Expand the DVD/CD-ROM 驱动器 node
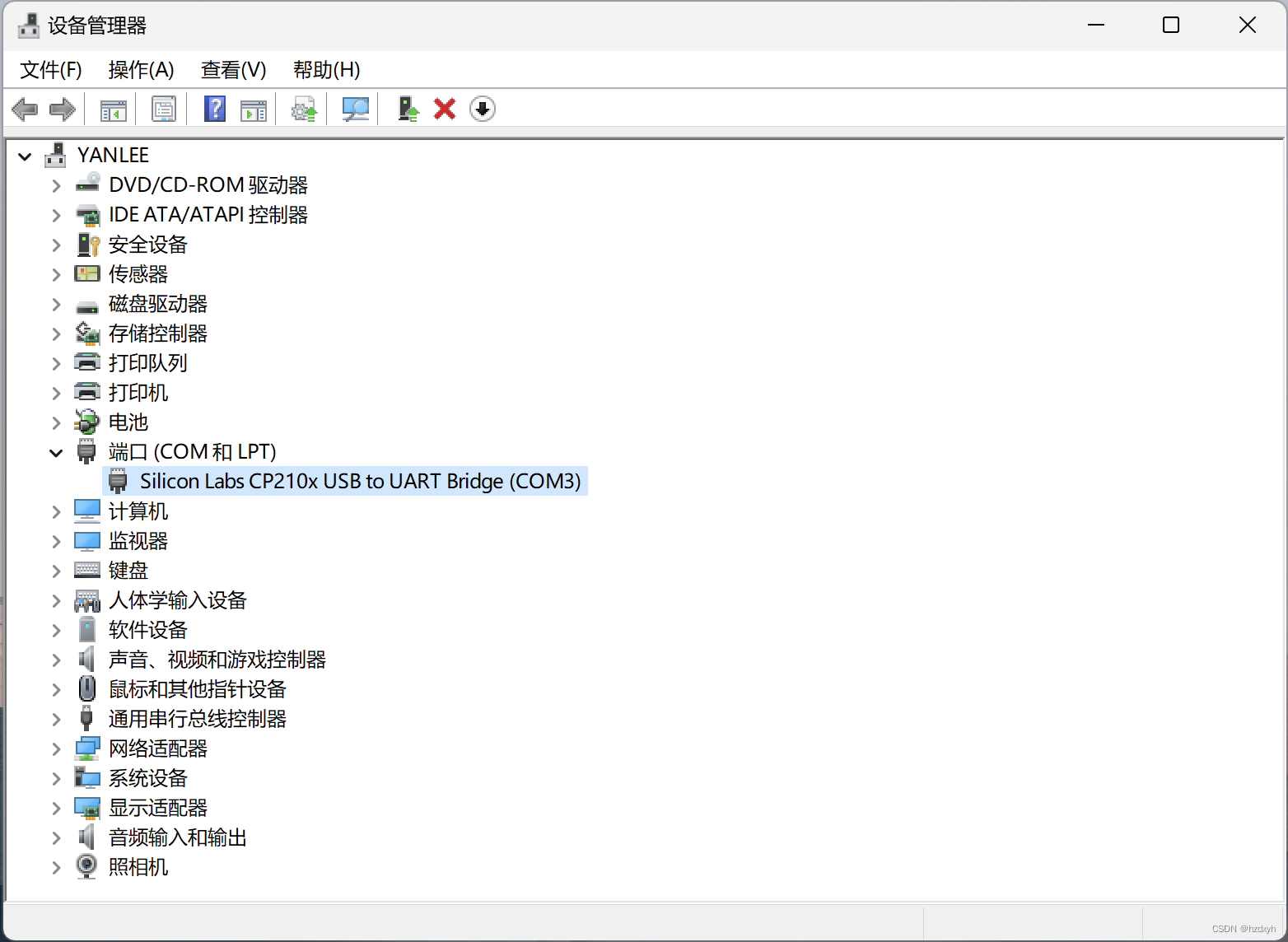The height and width of the screenshot is (942, 1288). [56, 185]
